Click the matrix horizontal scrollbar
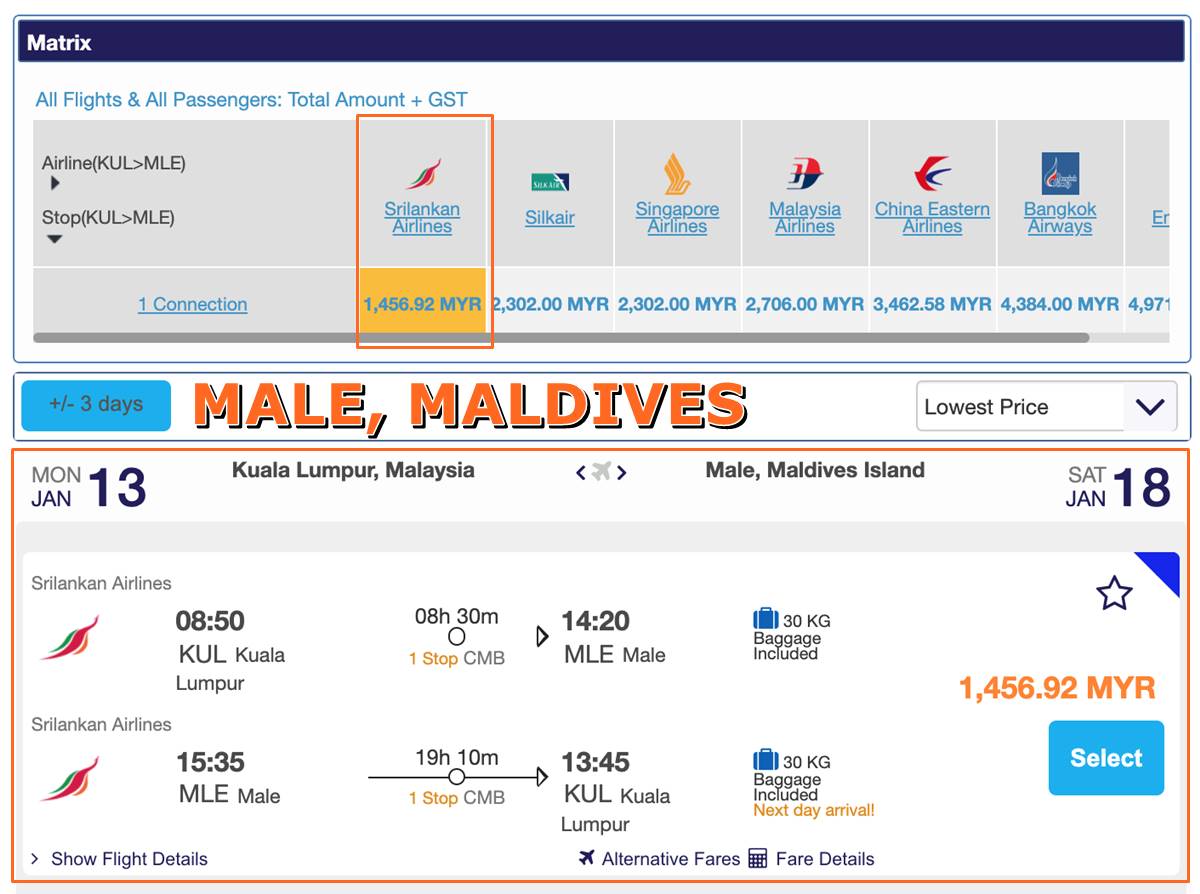This screenshot has width=1200, height=894. click(561, 338)
